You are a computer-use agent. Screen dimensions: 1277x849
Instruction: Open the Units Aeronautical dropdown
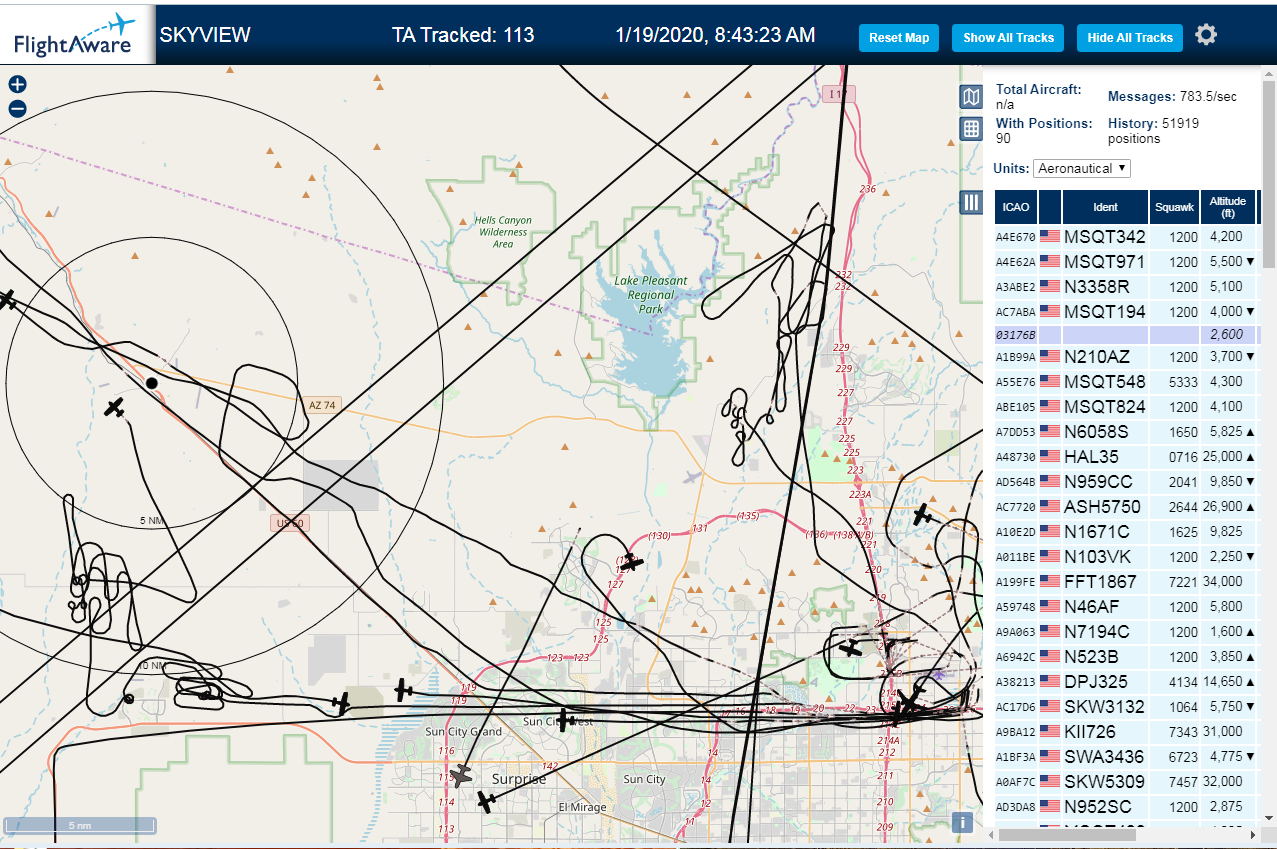click(1082, 168)
